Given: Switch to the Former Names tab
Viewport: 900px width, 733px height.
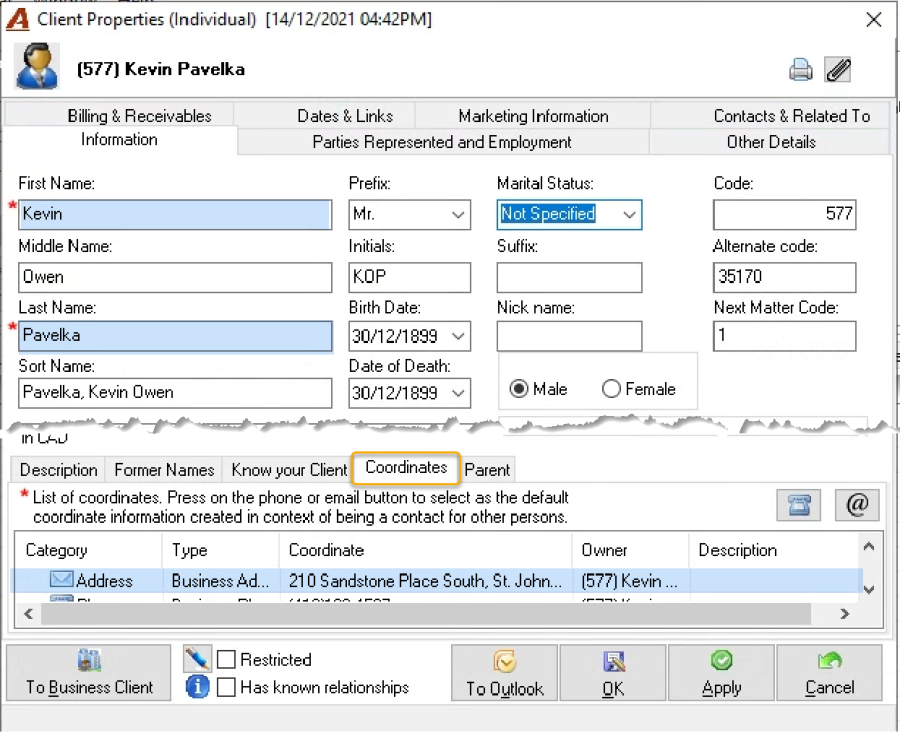Looking at the screenshot, I should (164, 470).
